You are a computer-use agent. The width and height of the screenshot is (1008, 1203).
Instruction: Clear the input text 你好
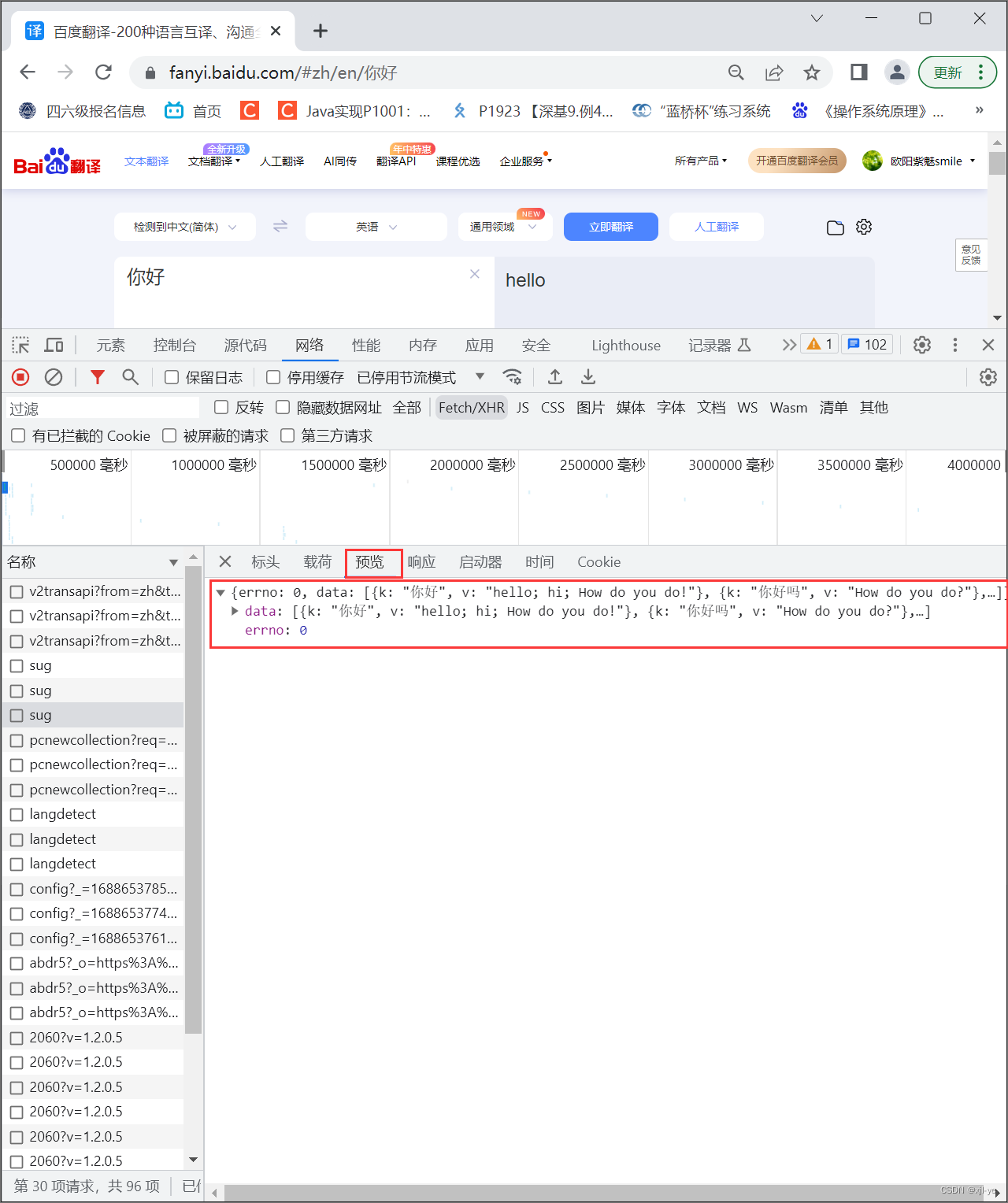pyautogui.click(x=475, y=274)
